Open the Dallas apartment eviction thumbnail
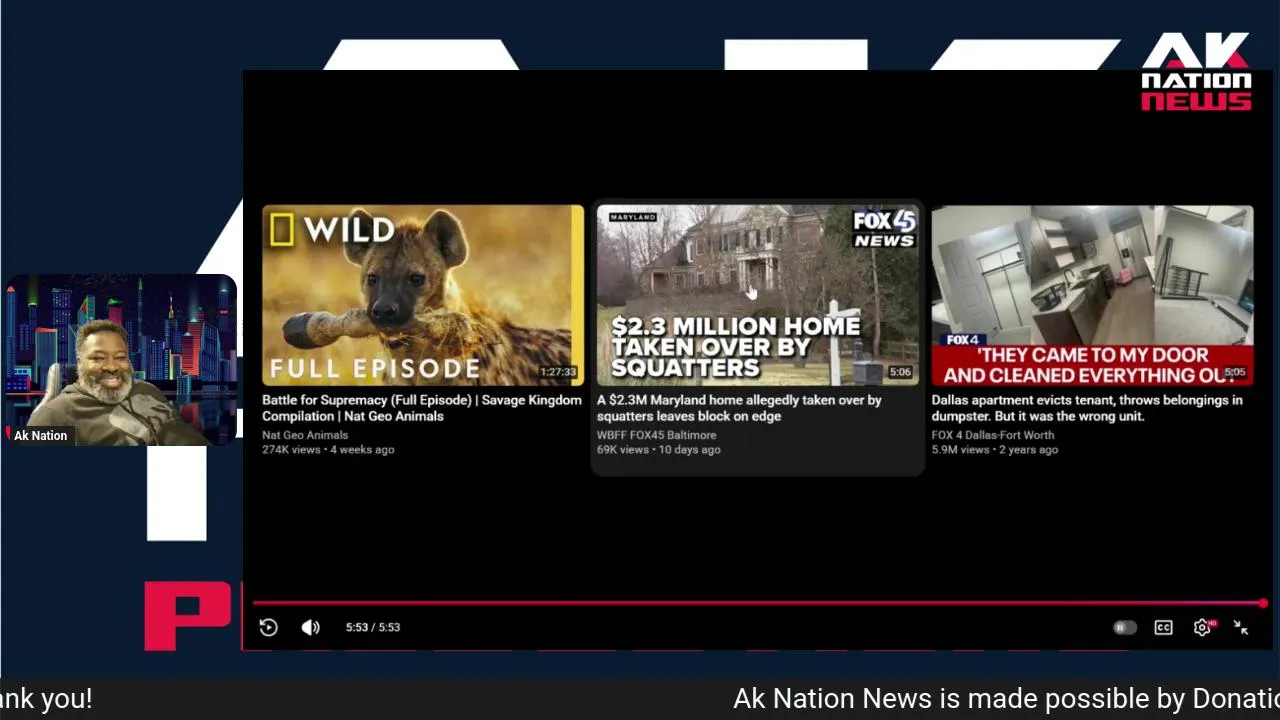Image resolution: width=1280 pixels, height=720 pixels. click(1092, 295)
